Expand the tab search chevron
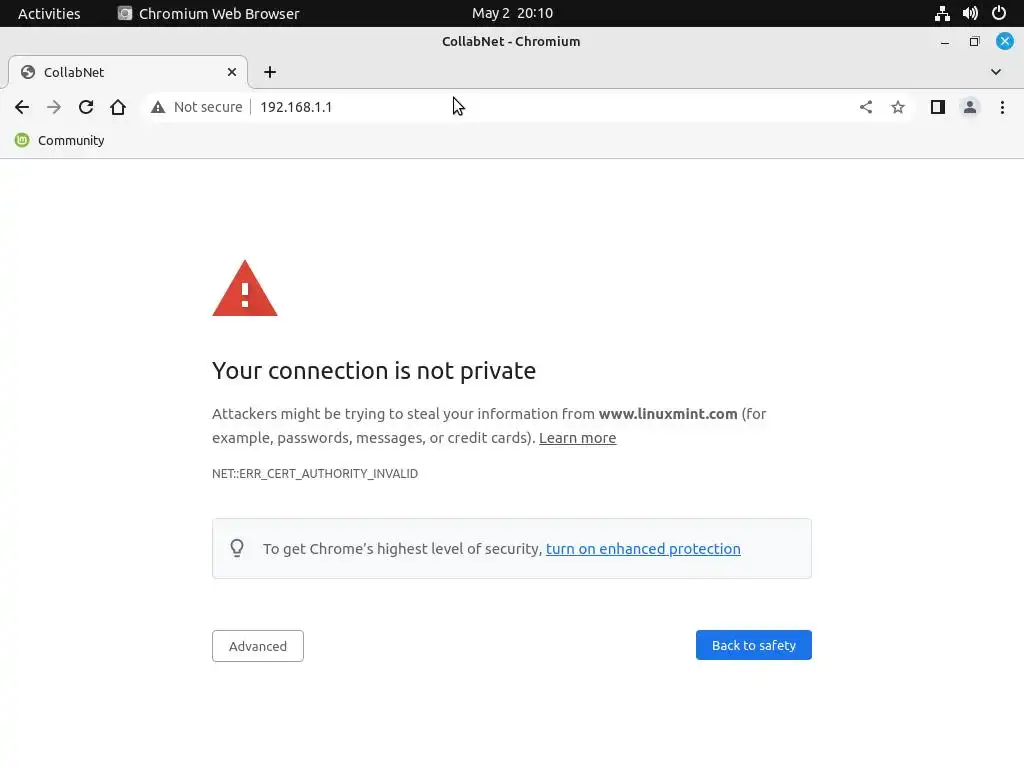The height and width of the screenshot is (768, 1024). click(x=996, y=72)
